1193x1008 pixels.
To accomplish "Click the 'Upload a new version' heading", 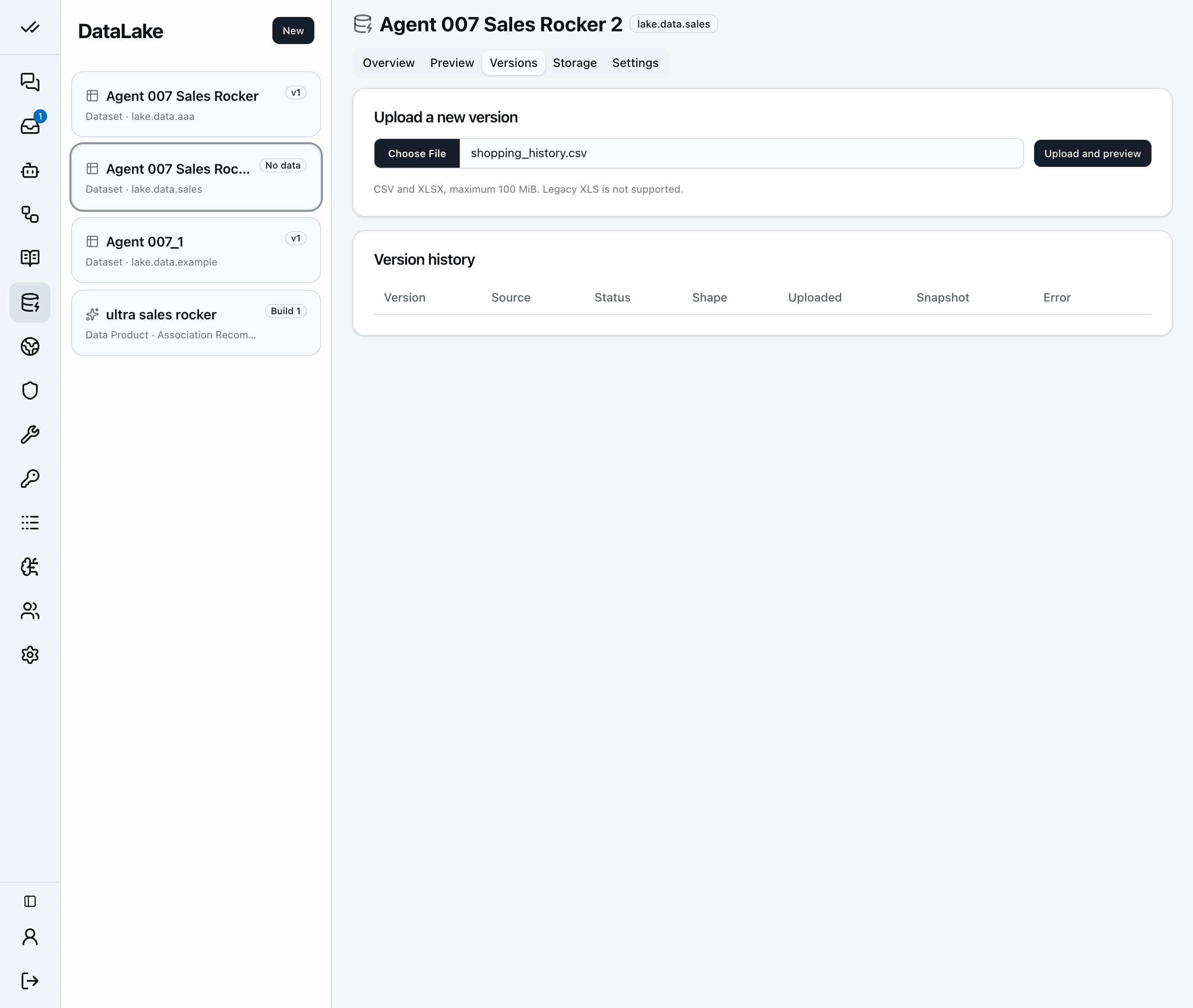I will (x=446, y=117).
